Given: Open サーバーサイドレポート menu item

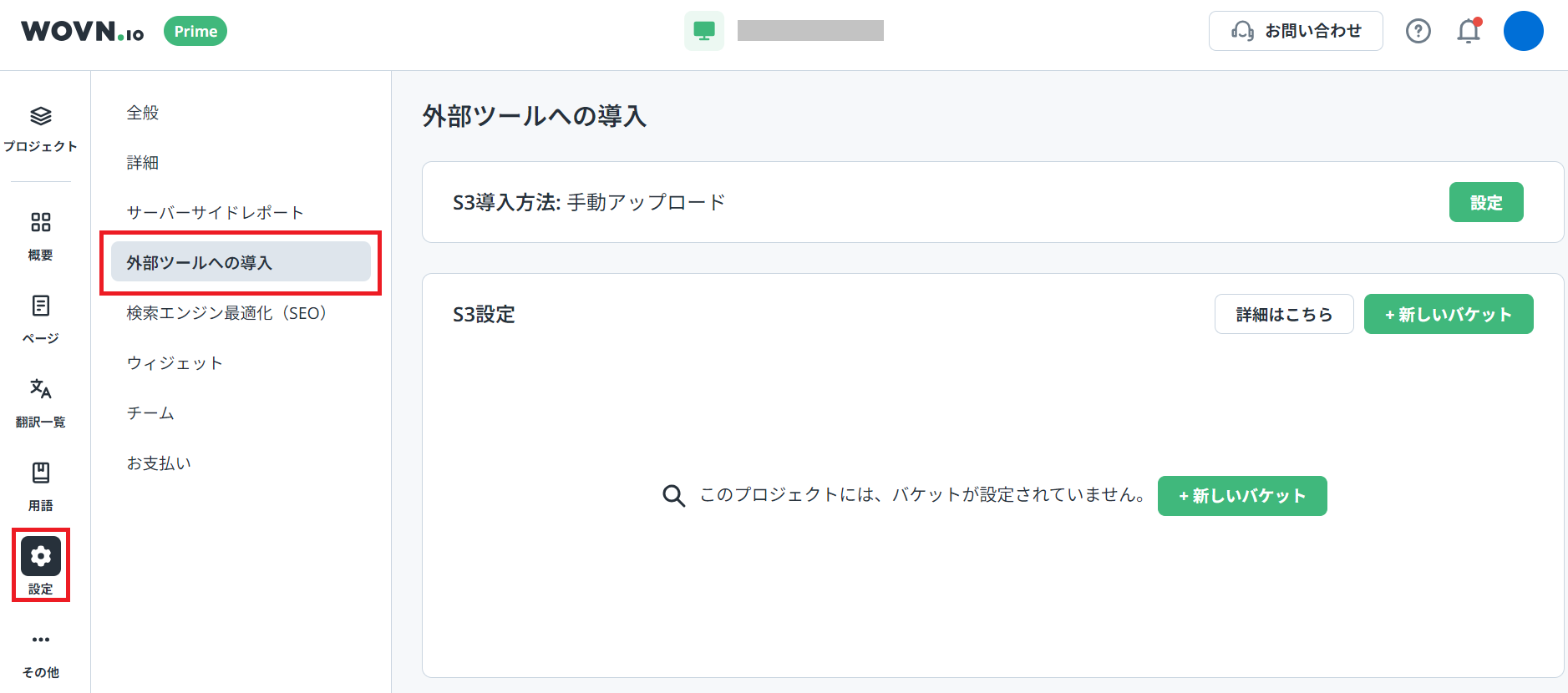Looking at the screenshot, I should click(x=215, y=213).
